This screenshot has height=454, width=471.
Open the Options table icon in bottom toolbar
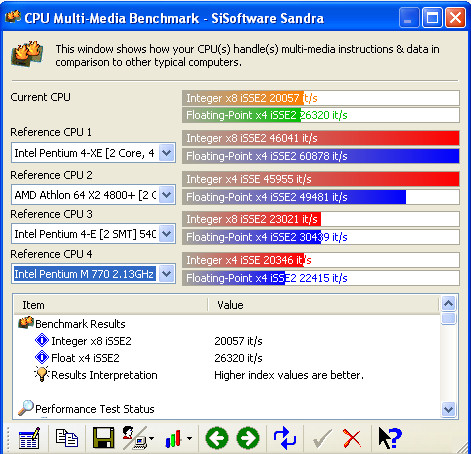coord(29,438)
